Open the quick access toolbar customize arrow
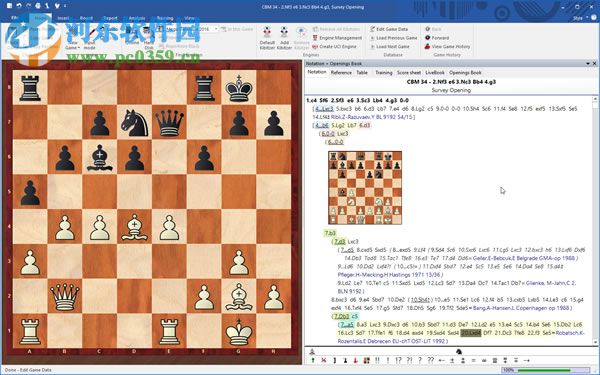Image resolution: width=600 pixels, height=375 pixels. click(65, 6)
